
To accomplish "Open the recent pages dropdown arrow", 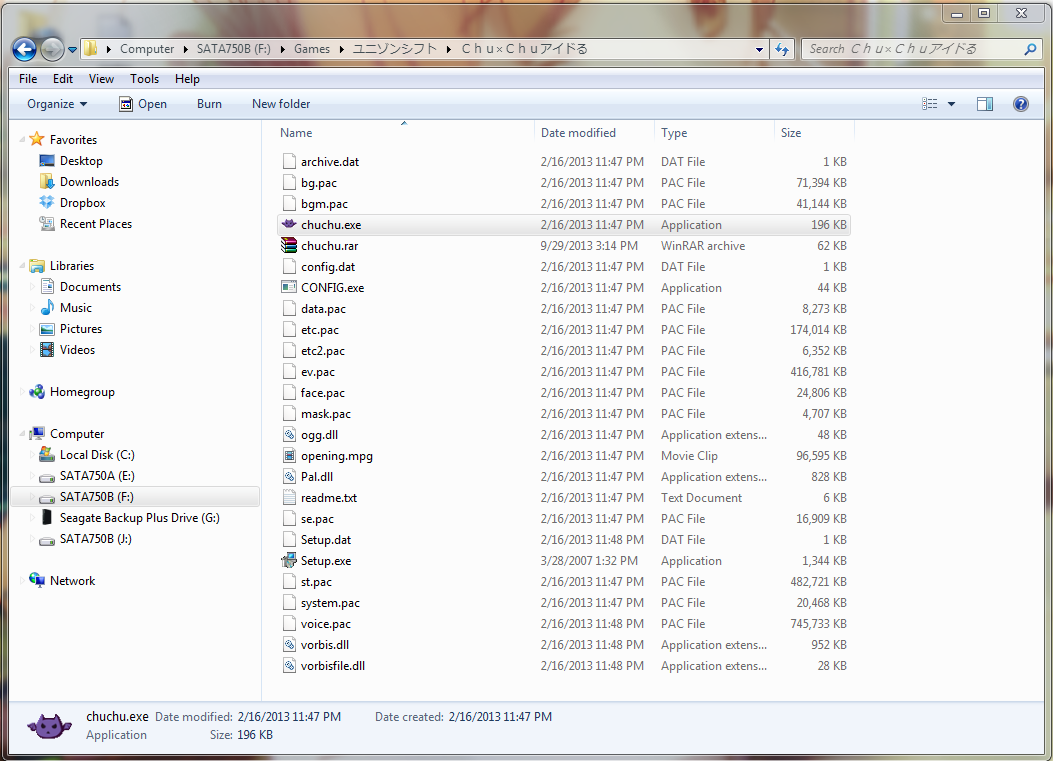I will tap(73, 50).
